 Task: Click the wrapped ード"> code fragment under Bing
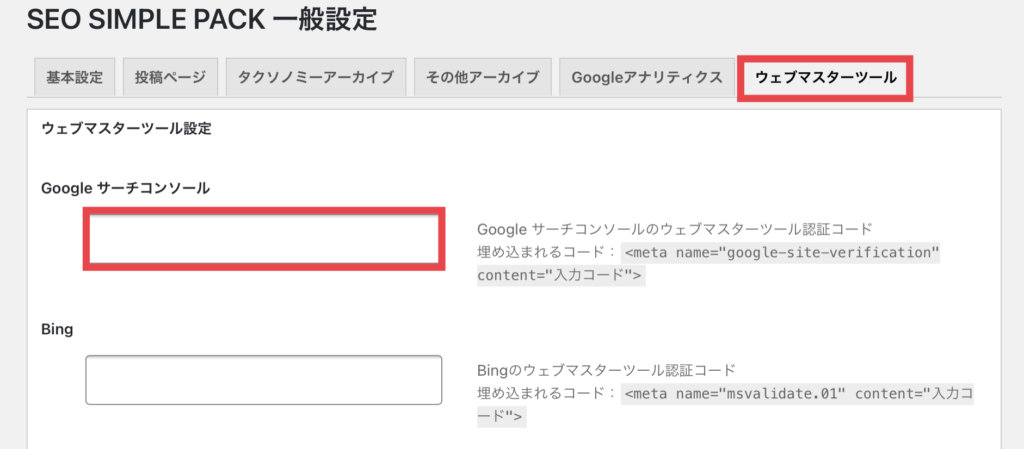(502, 418)
